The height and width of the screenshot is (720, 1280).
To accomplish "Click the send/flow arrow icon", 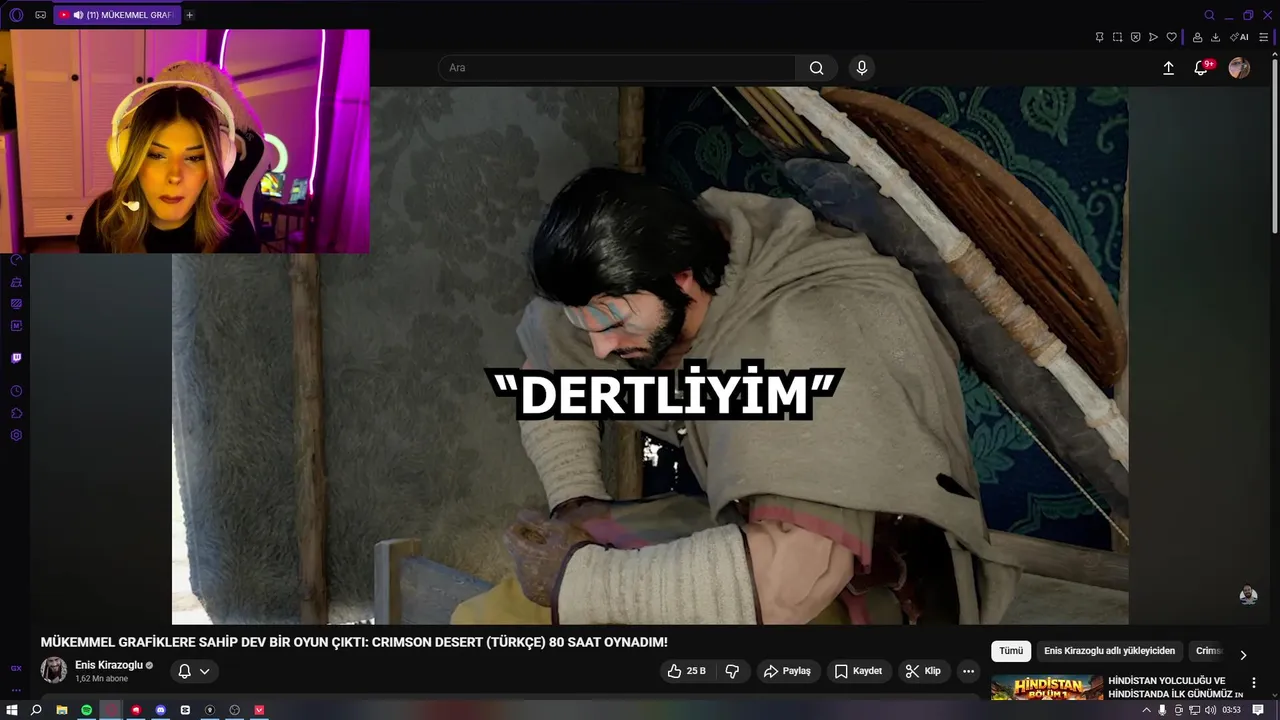I will (1153, 37).
